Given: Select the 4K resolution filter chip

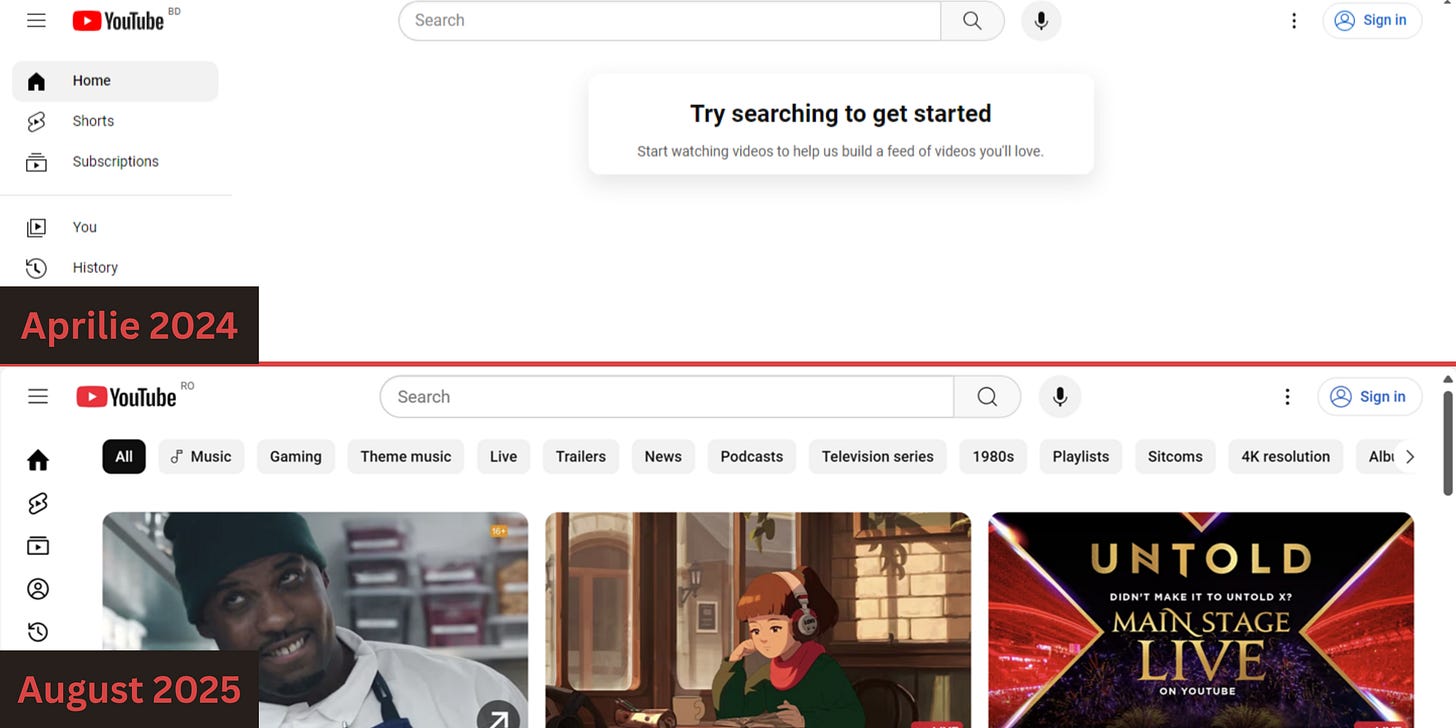Looking at the screenshot, I should 1286,457.
